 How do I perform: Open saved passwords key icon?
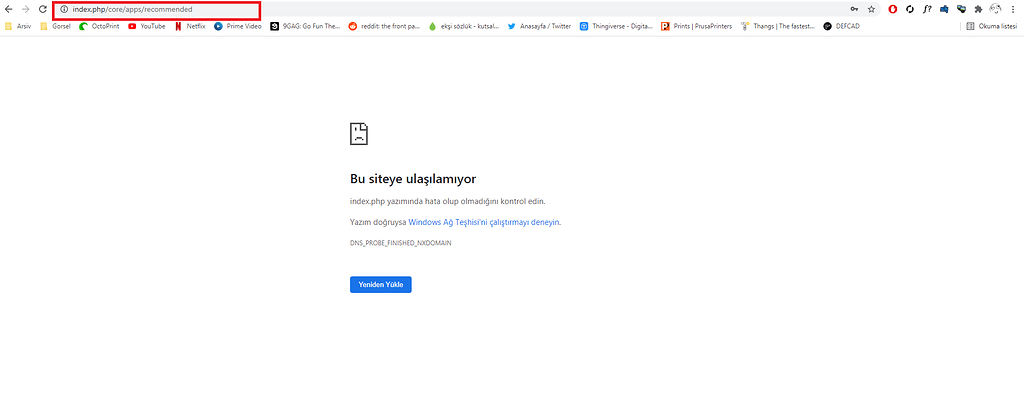pos(854,9)
